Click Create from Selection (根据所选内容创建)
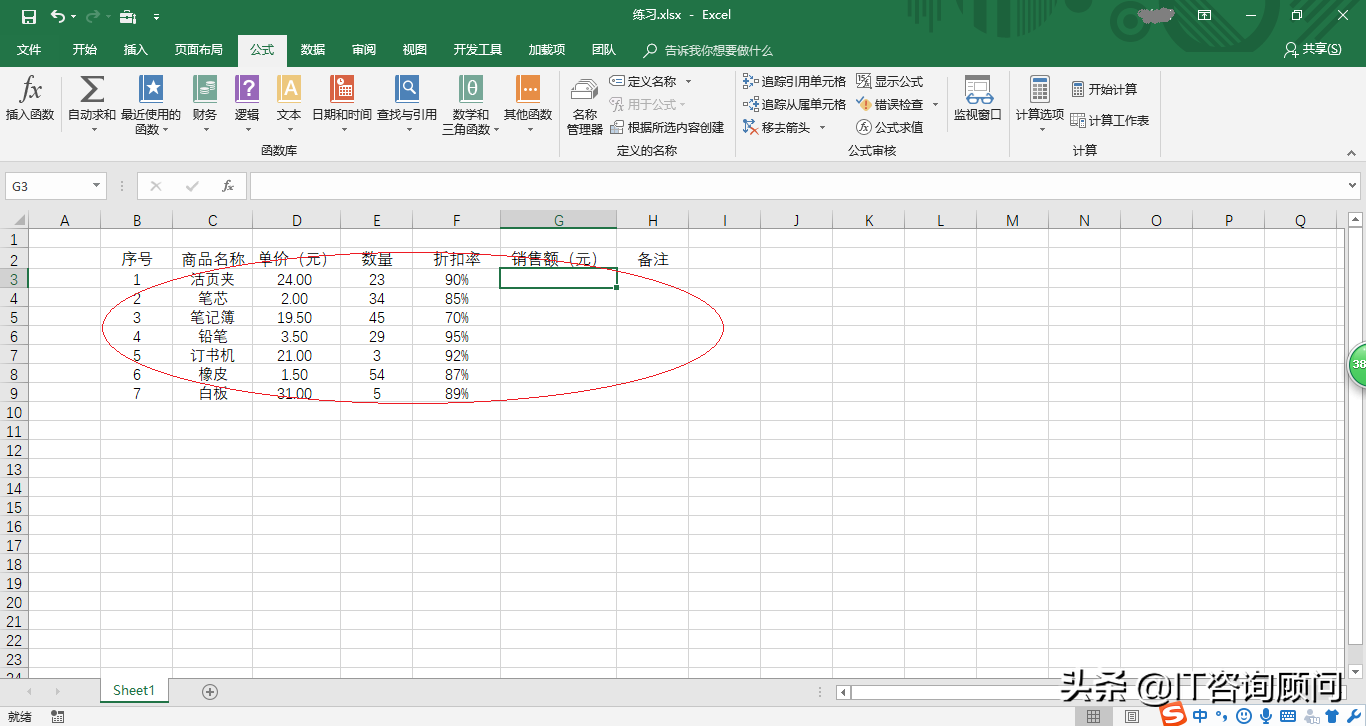1366x726 pixels. (x=666, y=127)
